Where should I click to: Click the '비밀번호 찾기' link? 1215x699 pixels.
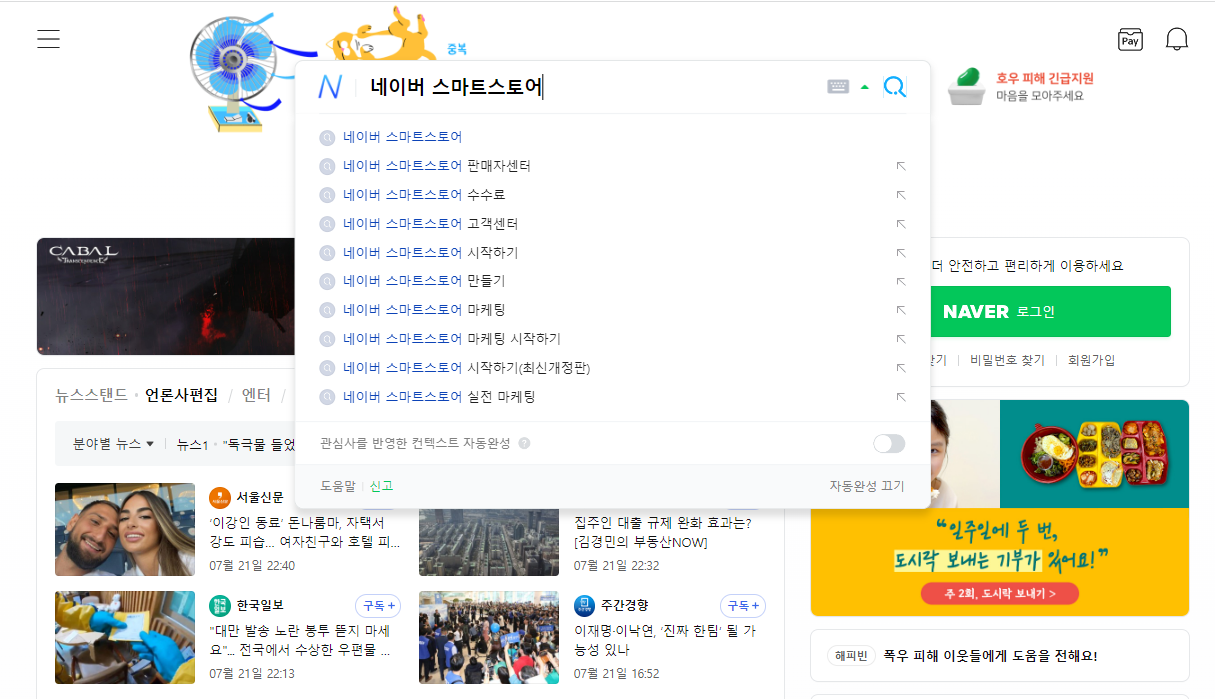click(x=1007, y=360)
